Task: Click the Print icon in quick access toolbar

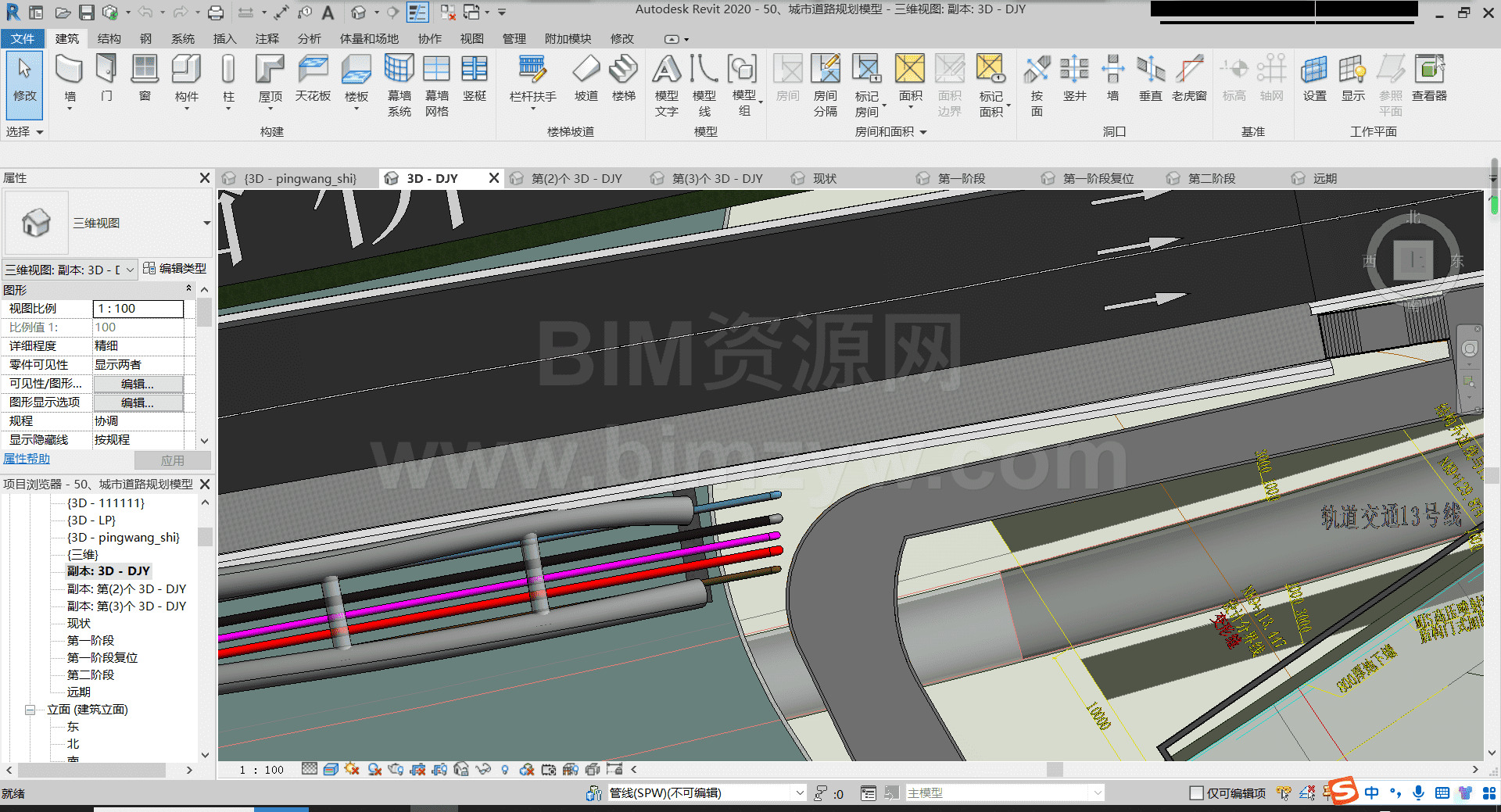Action: click(216, 13)
